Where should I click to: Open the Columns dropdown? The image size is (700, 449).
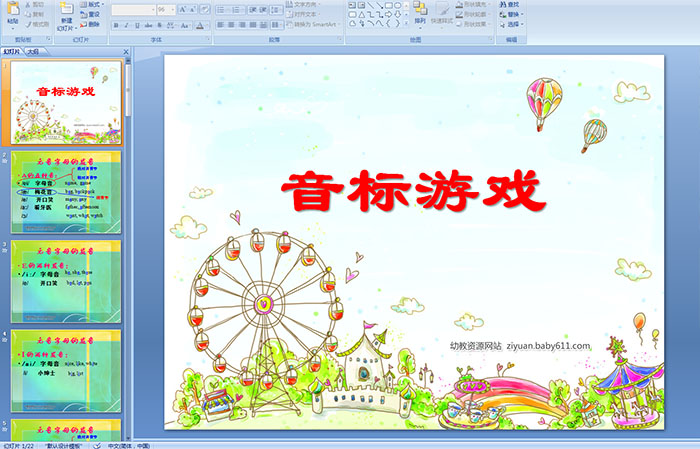click(x=276, y=25)
